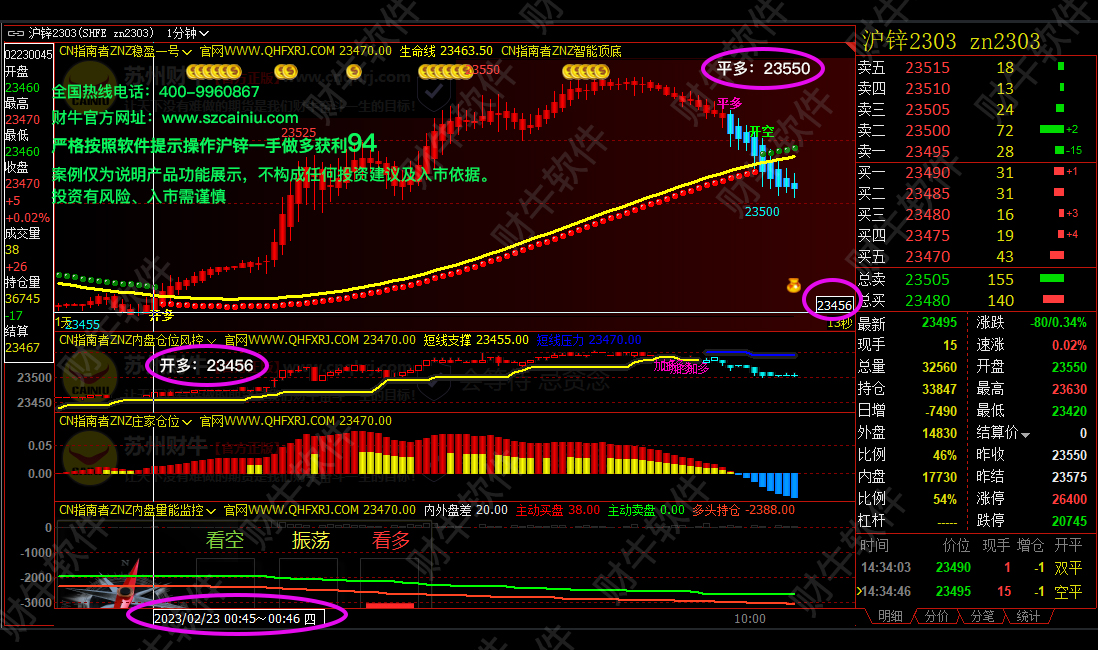Click the single gold coin marker above the candles
Image resolution: width=1098 pixels, height=650 pixels.
coord(354,71)
